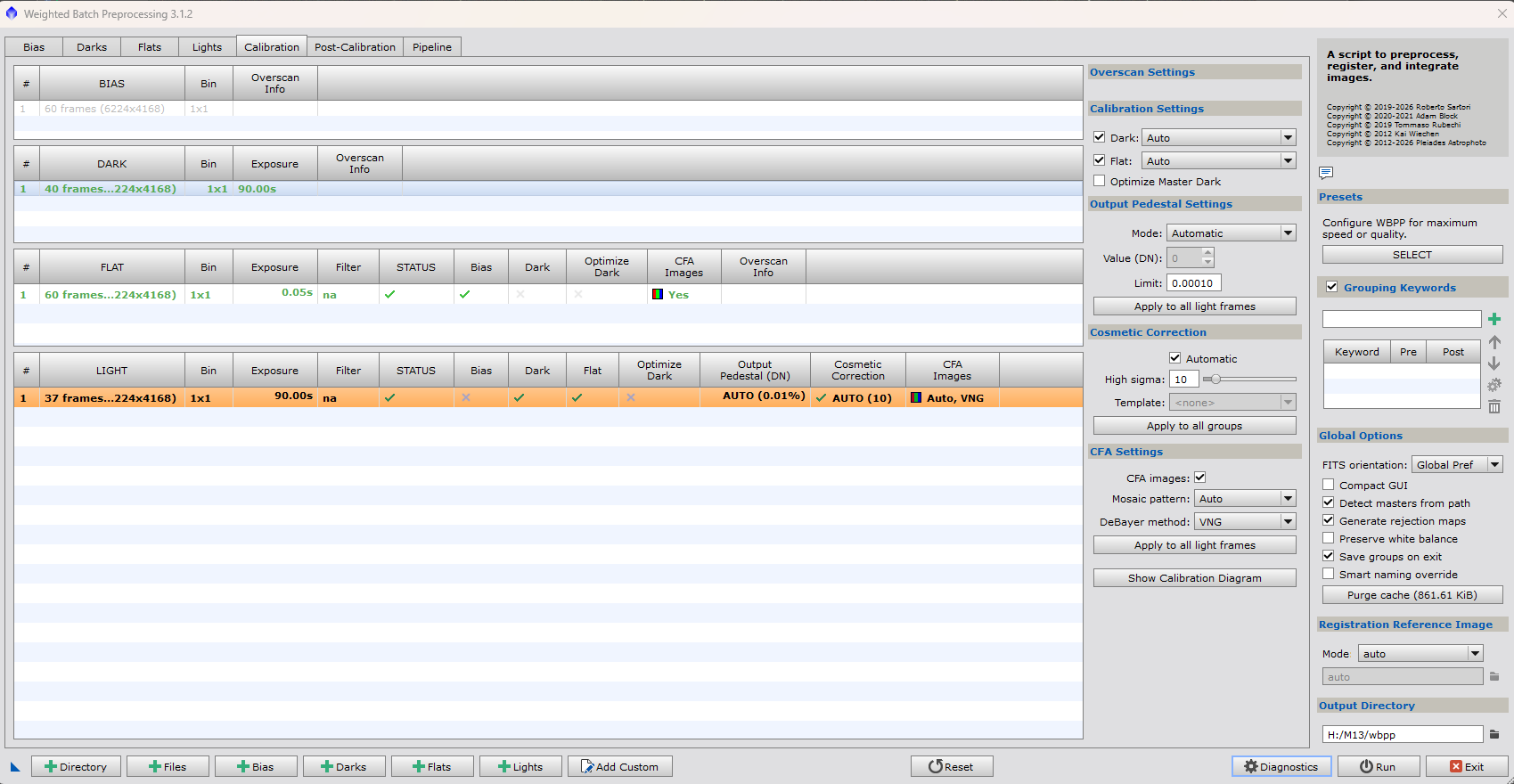Viewport: 1514px width, 784px height.
Task: Open the Lights tab
Action: (x=207, y=47)
